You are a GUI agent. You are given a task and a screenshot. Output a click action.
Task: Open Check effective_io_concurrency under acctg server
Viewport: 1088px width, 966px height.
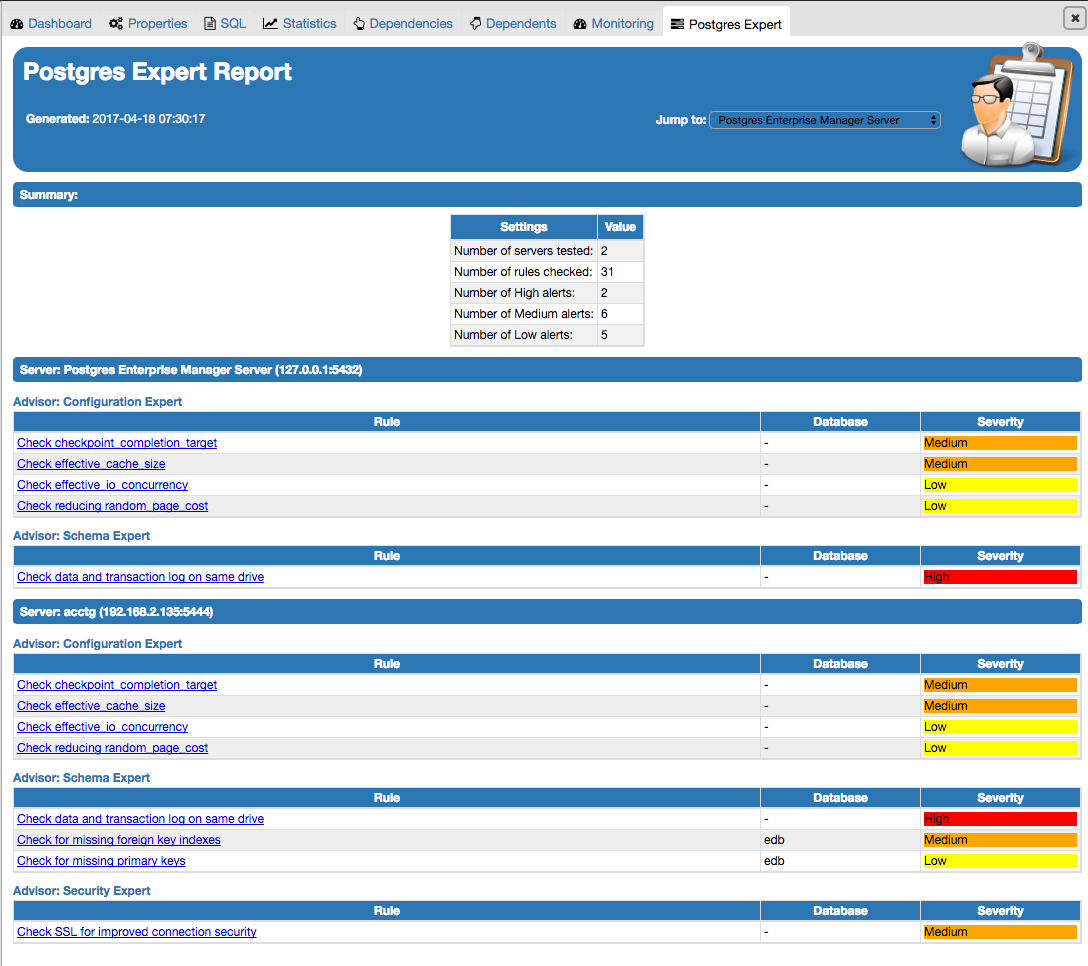(102, 727)
